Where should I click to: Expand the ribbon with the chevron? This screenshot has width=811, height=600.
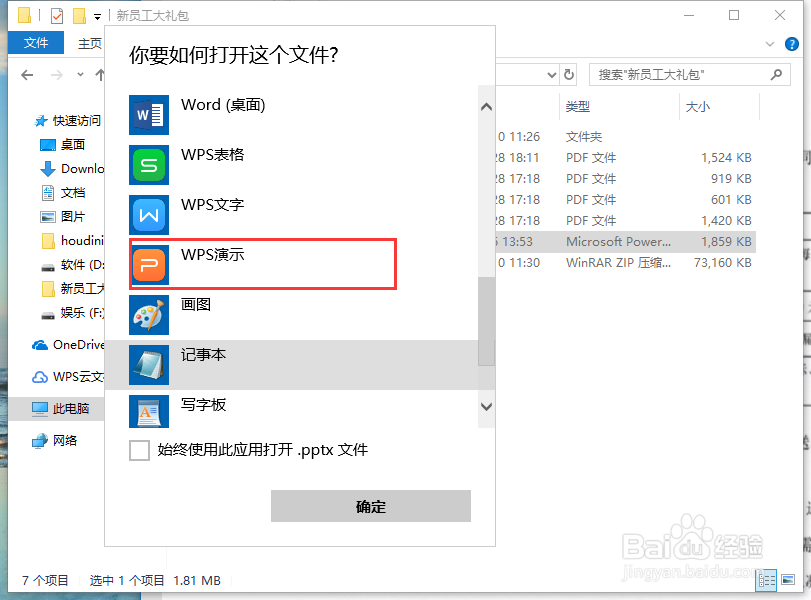point(770,44)
